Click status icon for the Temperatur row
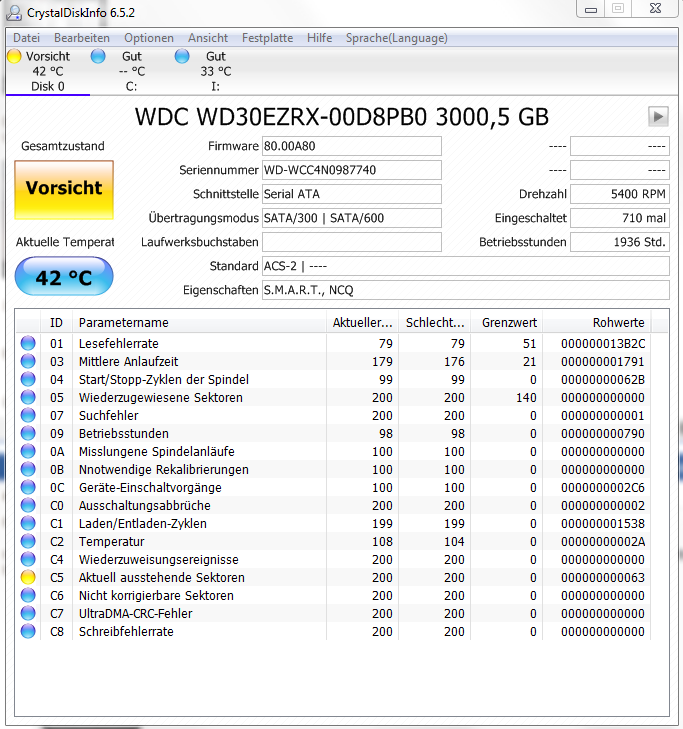This screenshot has height=729, width=683. coord(28,542)
